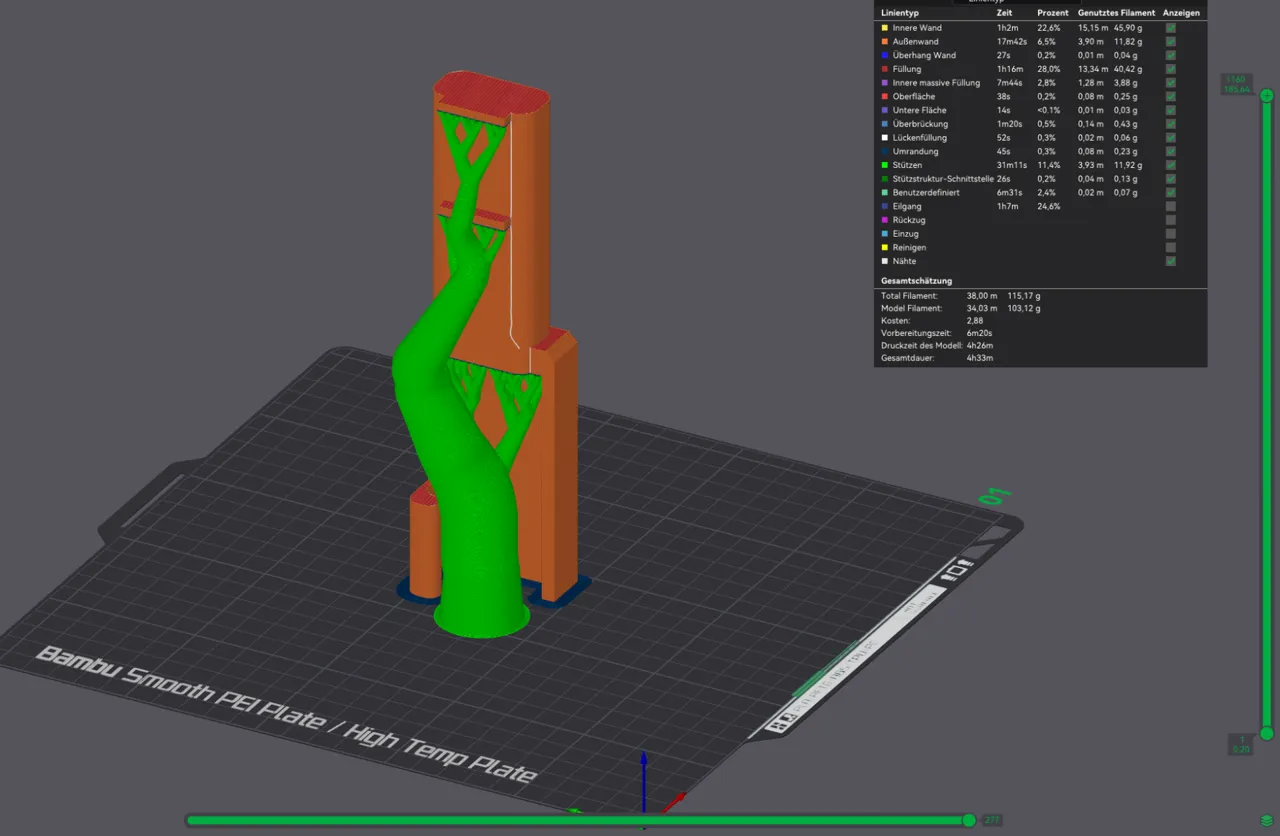Click the Füllung time value 1h16m
1280x836 pixels.
click(1009, 69)
